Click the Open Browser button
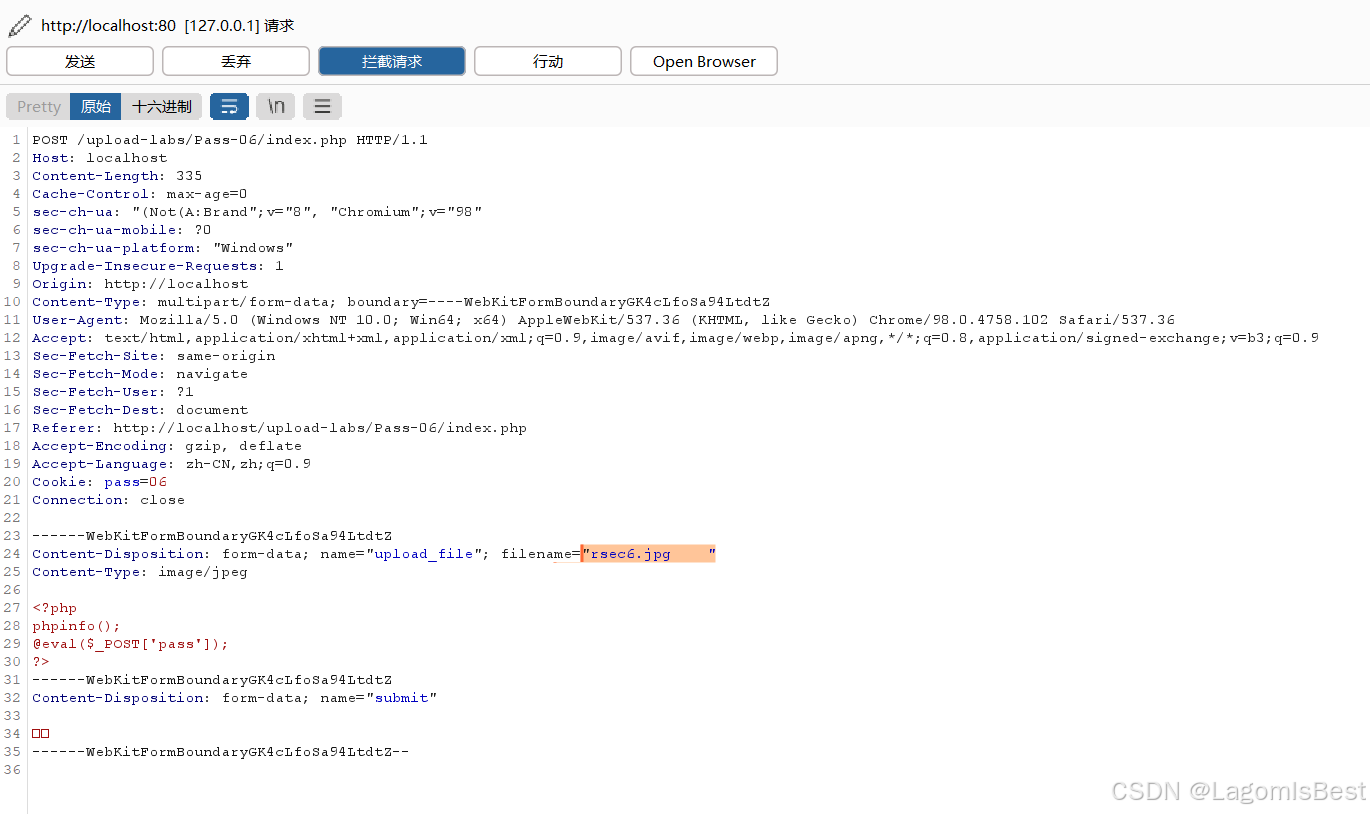This screenshot has width=1370, height=814. (x=704, y=61)
